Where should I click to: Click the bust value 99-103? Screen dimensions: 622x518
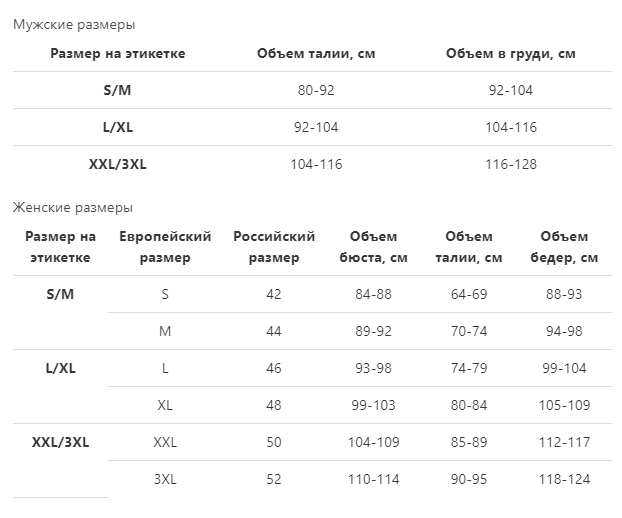coord(373,405)
